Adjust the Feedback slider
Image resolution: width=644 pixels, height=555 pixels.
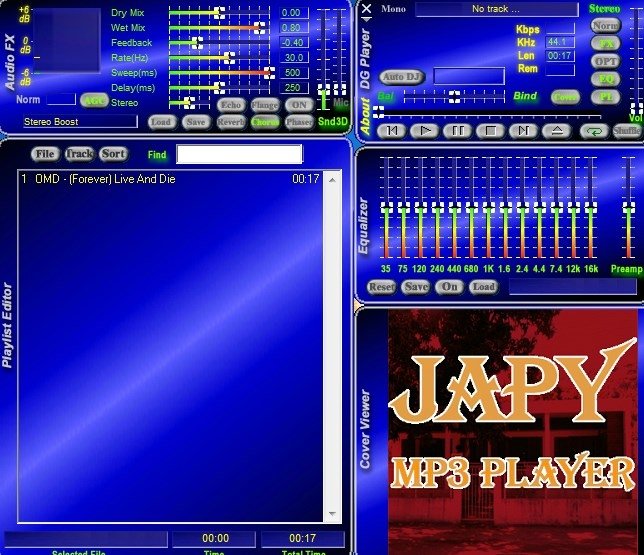198,43
